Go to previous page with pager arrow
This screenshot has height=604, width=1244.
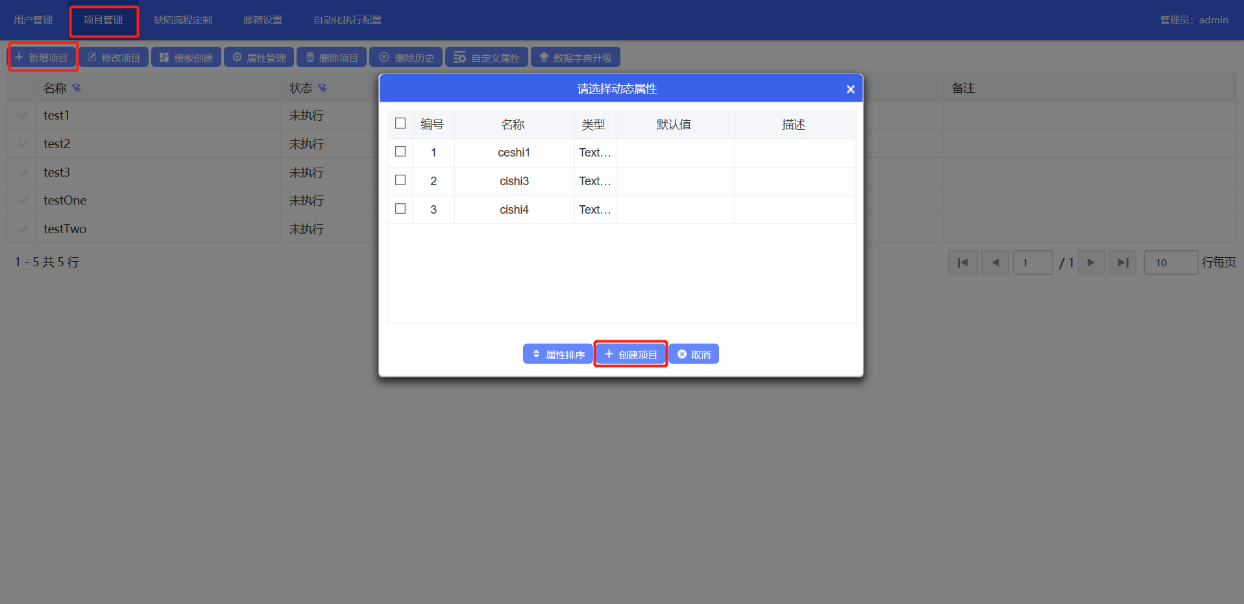(994, 263)
